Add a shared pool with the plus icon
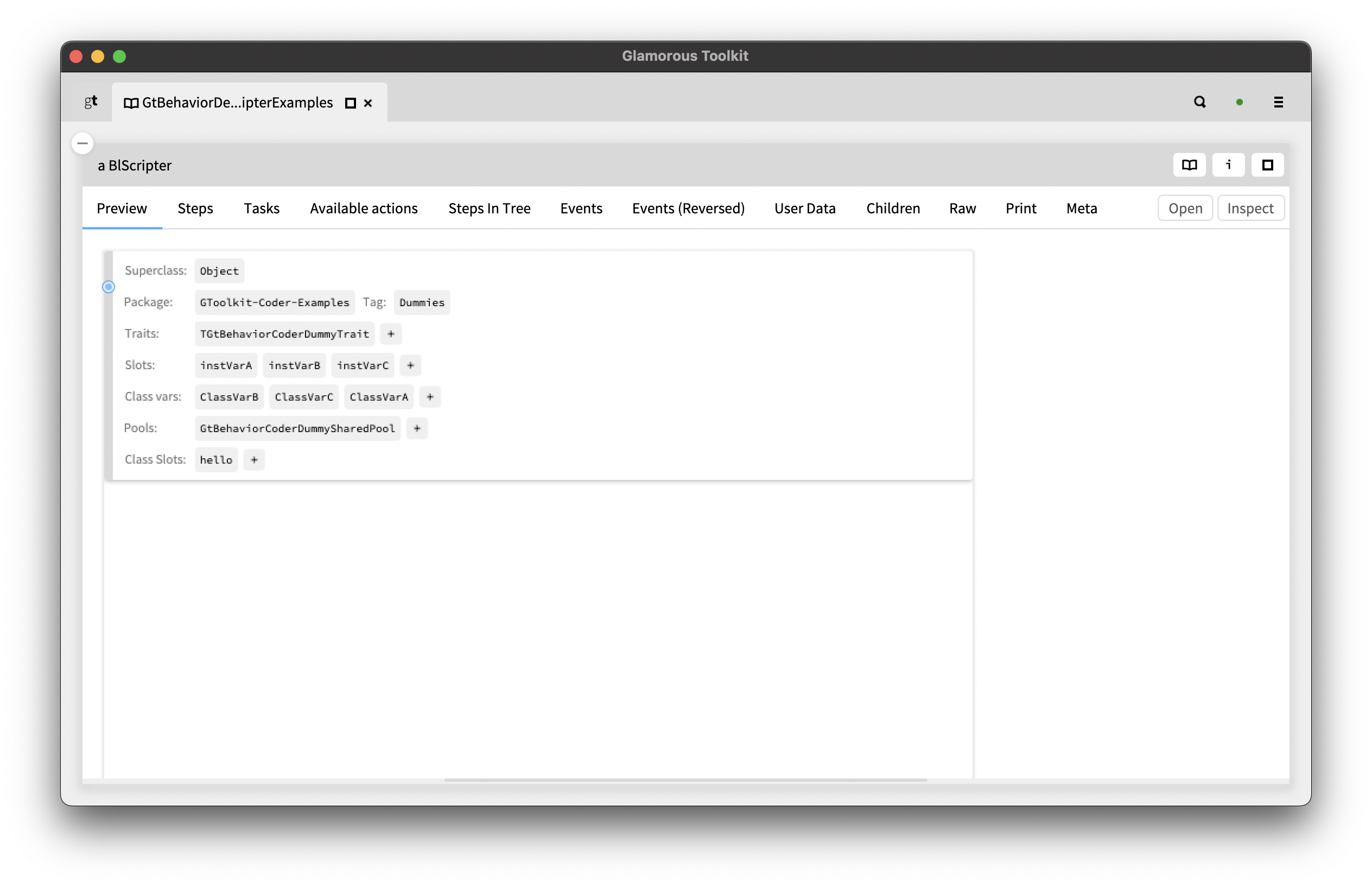This screenshot has width=1372, height=886. click(x=417, y=428)
